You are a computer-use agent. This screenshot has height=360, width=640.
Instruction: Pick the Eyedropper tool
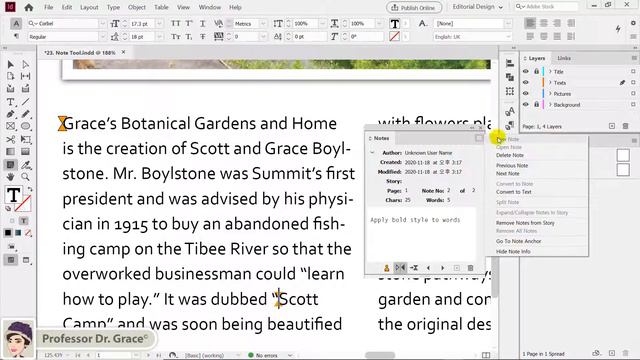pos(25,165)
